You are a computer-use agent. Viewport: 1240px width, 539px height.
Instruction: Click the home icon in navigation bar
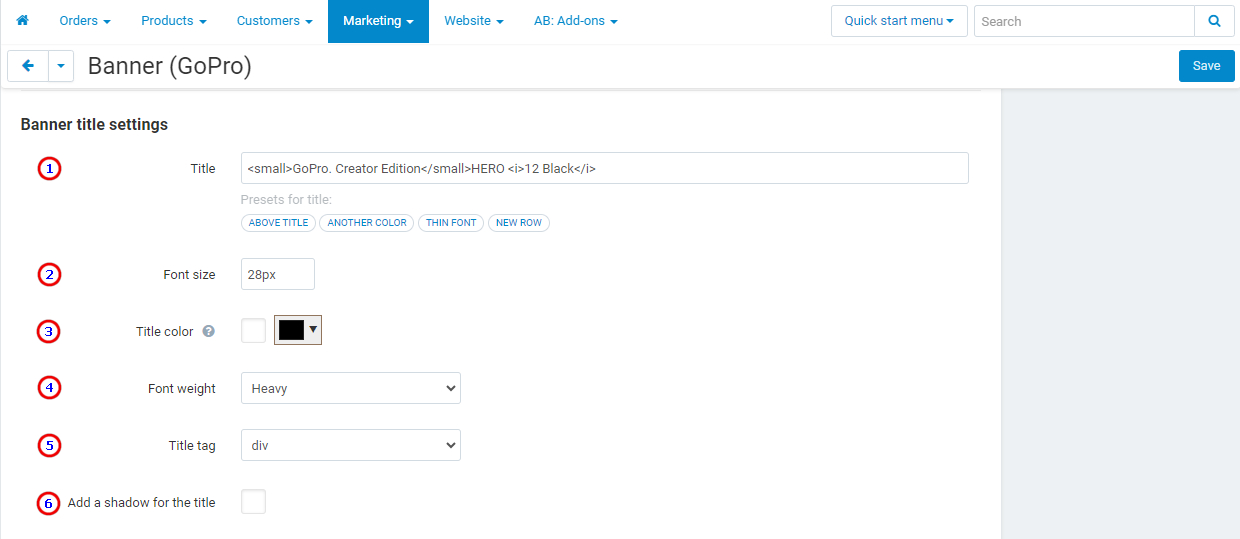click(23, 21)
